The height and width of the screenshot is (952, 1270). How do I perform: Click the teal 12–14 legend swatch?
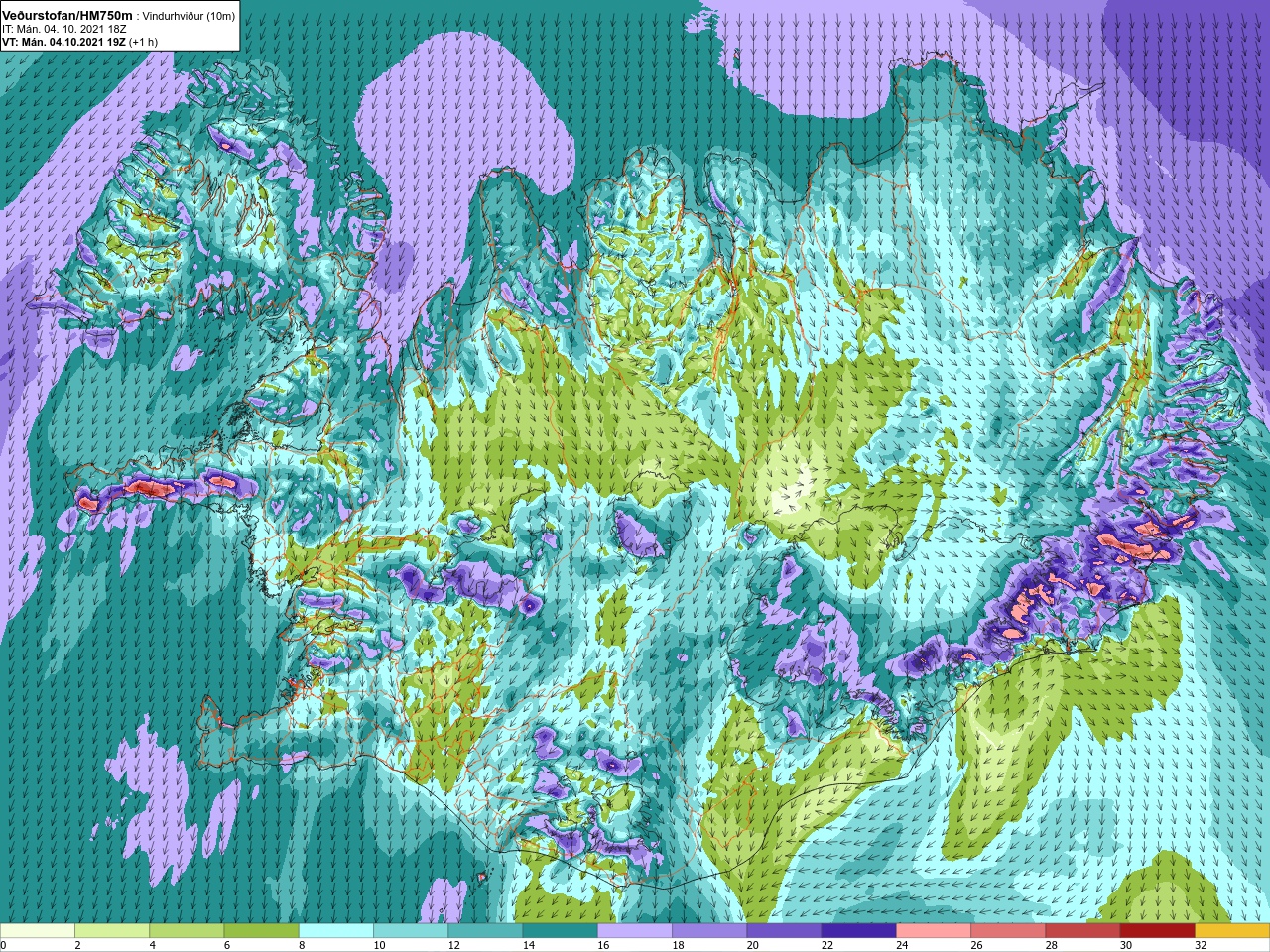tap(485, 931)
